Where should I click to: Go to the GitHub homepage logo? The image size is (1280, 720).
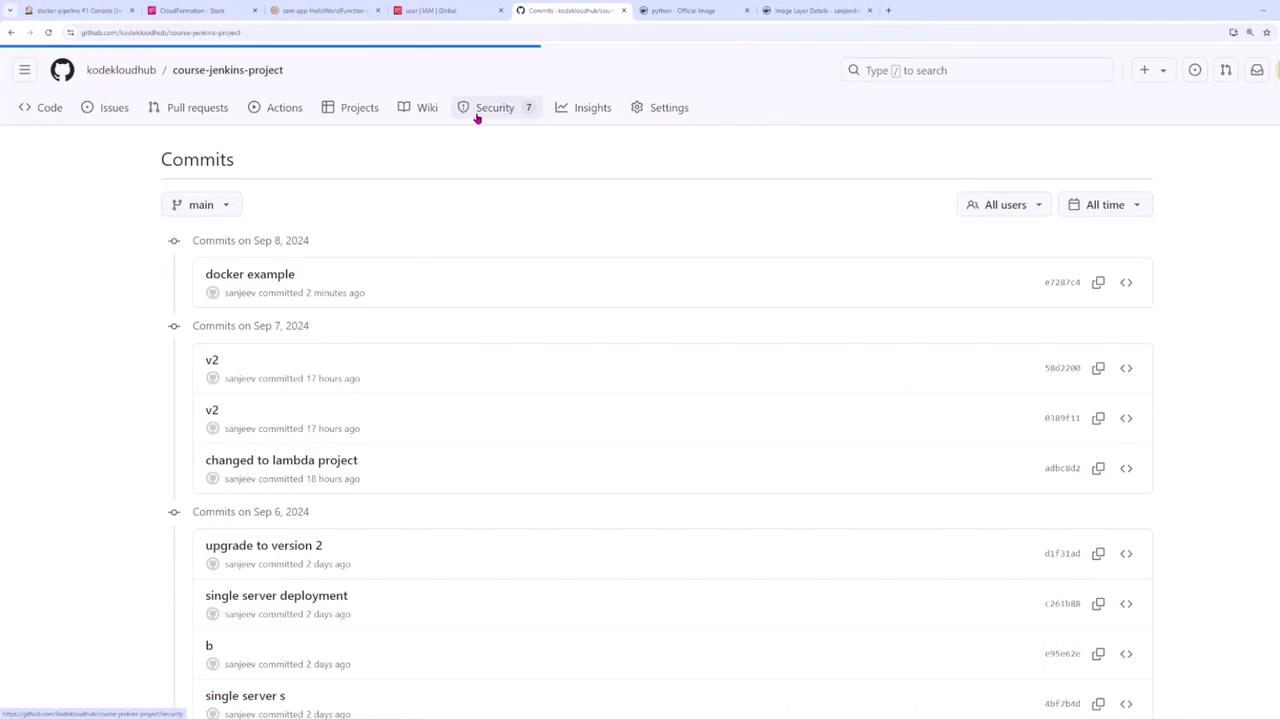[62, 70]
